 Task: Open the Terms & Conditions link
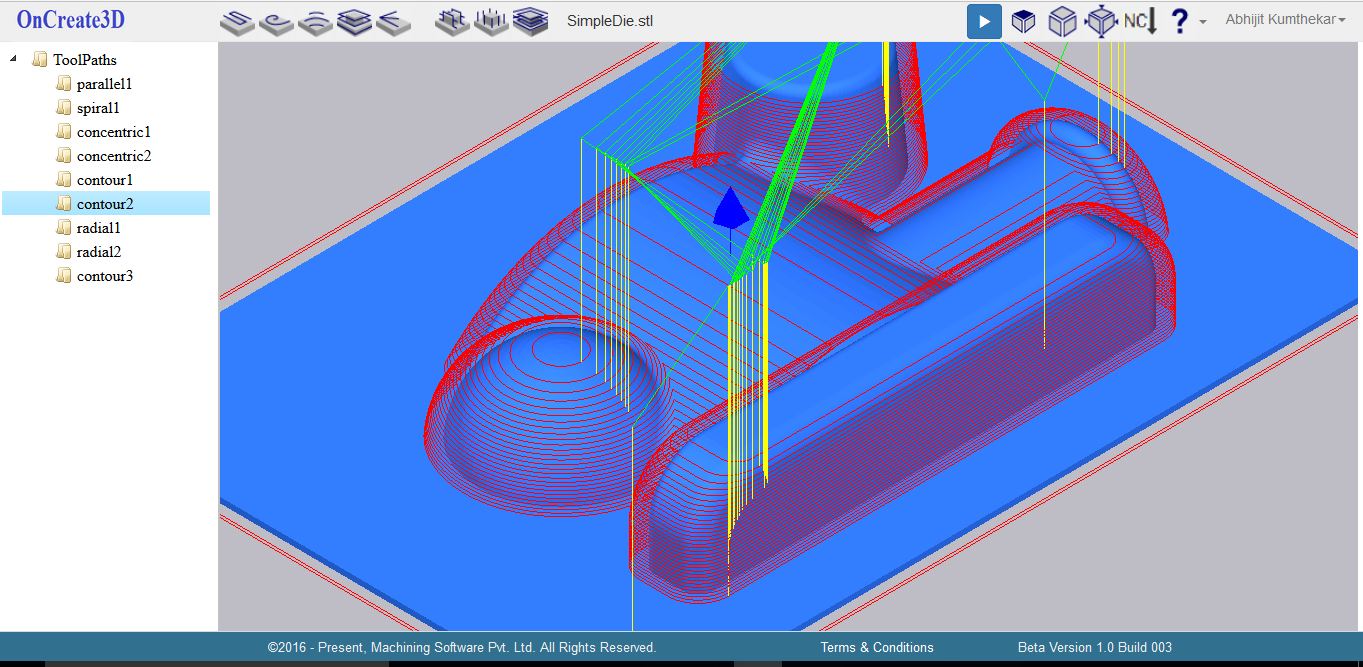click(877, 647)
